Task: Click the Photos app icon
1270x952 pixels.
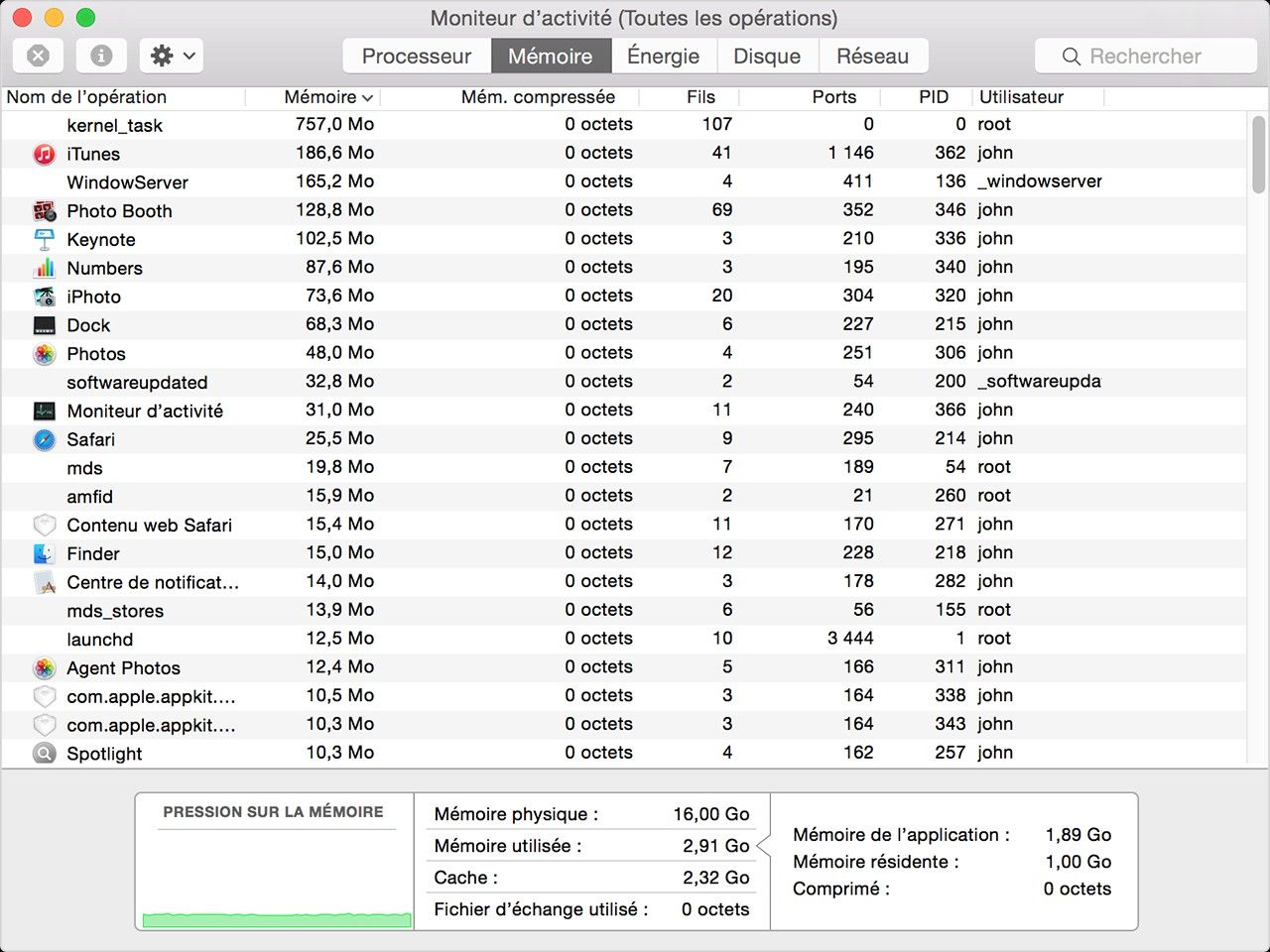Action: tap(44, 353)
